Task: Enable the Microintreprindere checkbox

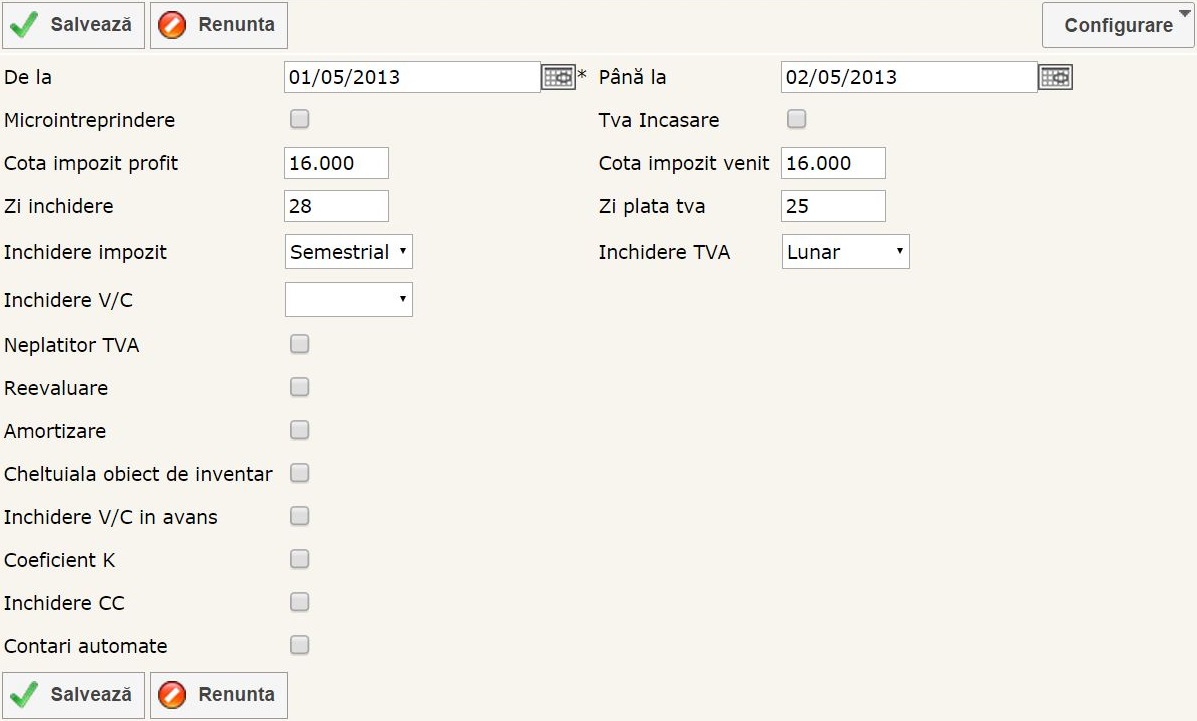Action: (x=299, y=120)
